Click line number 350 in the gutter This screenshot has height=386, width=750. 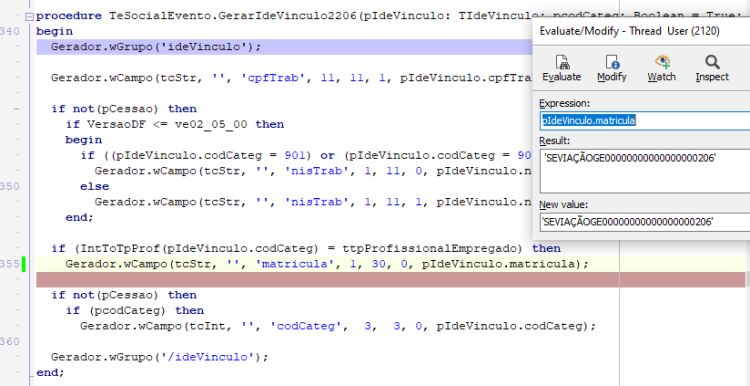10,186
